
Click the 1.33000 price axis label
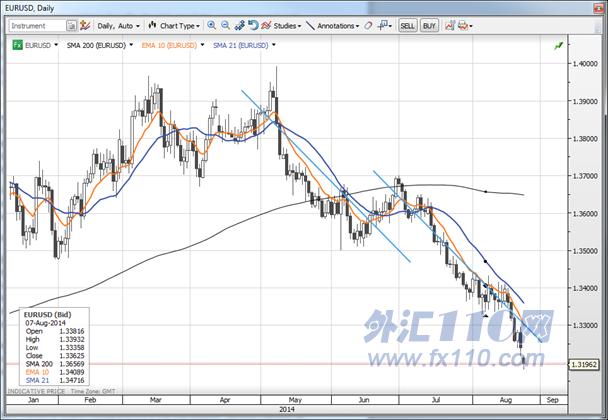pos(585,325)
